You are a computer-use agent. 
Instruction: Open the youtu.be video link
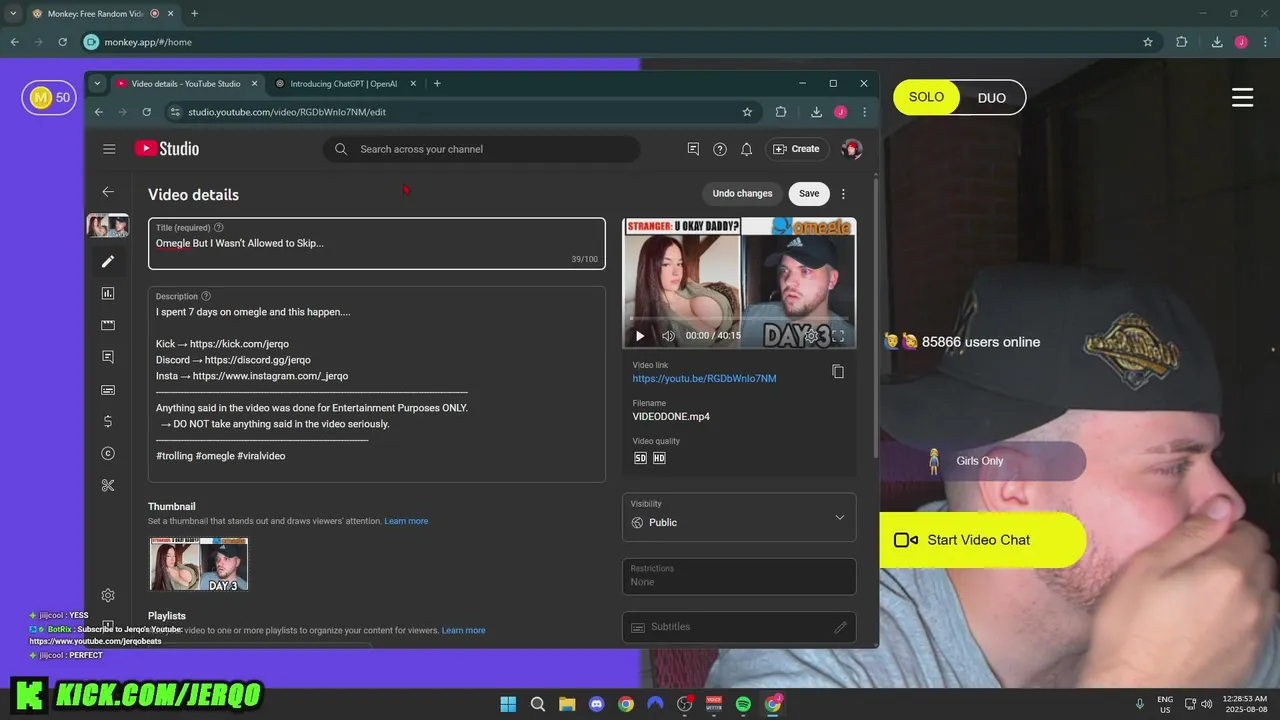pyautogui.click(x=704, y=379)
